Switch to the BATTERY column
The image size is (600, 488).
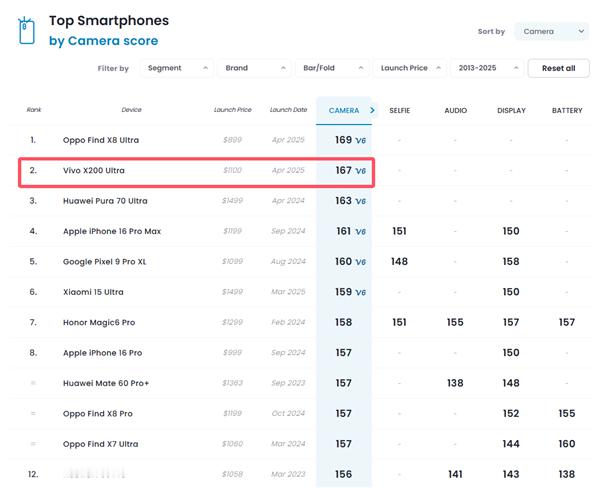tap(567, 111)
